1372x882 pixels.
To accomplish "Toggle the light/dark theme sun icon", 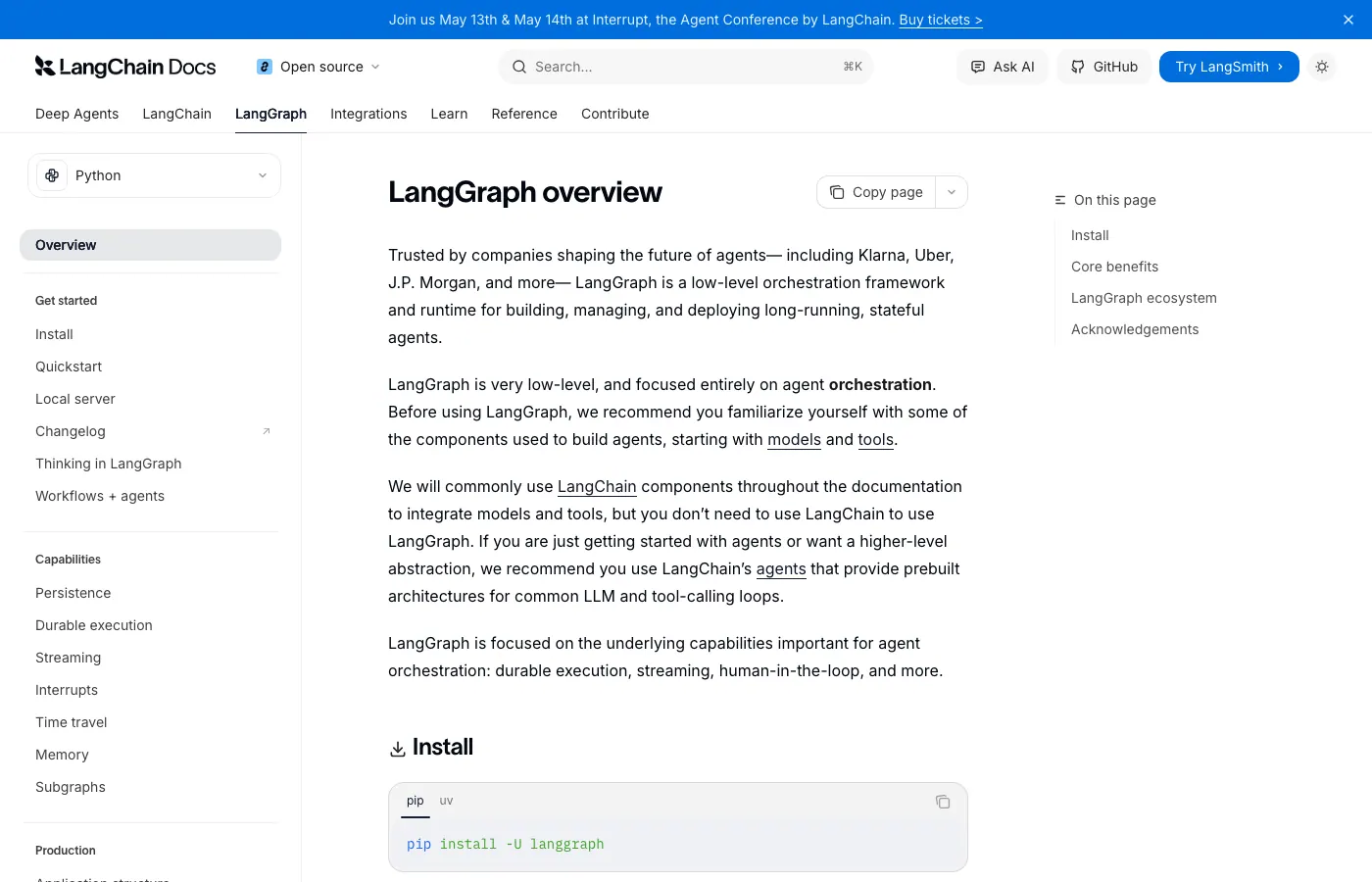I will pos(1322,67).
